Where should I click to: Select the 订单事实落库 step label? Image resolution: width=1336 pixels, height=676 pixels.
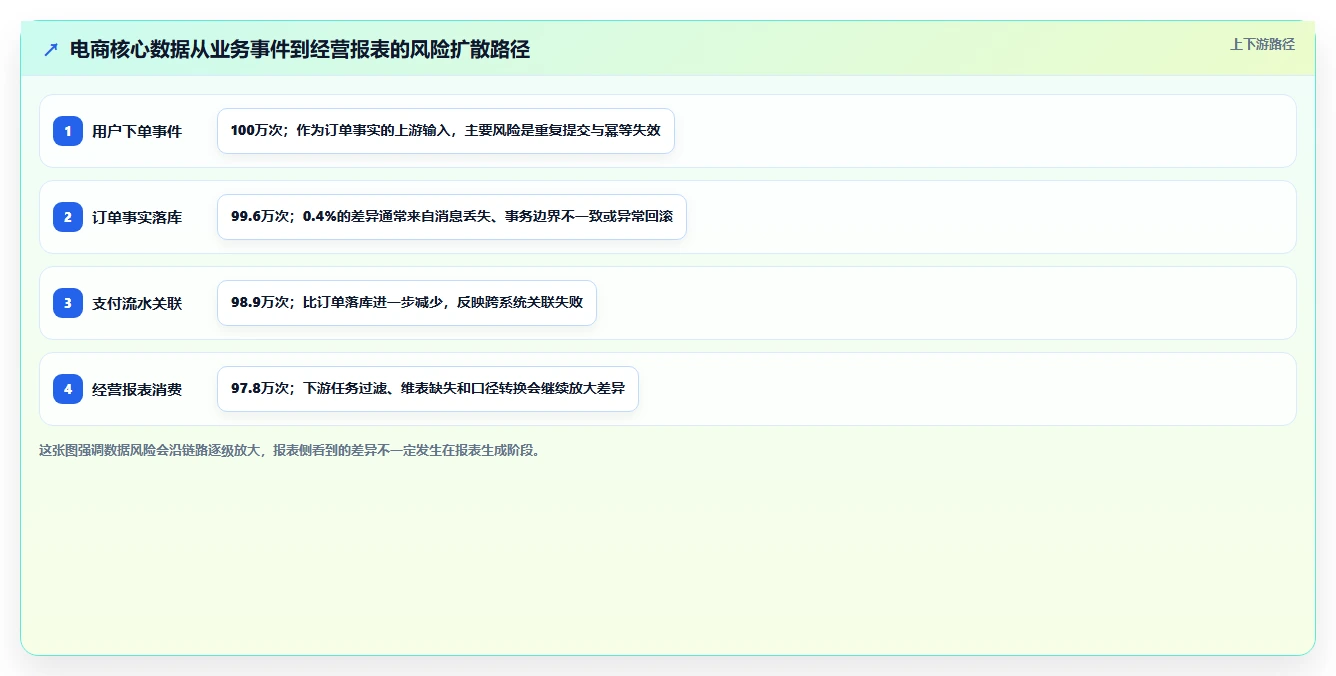137,217
